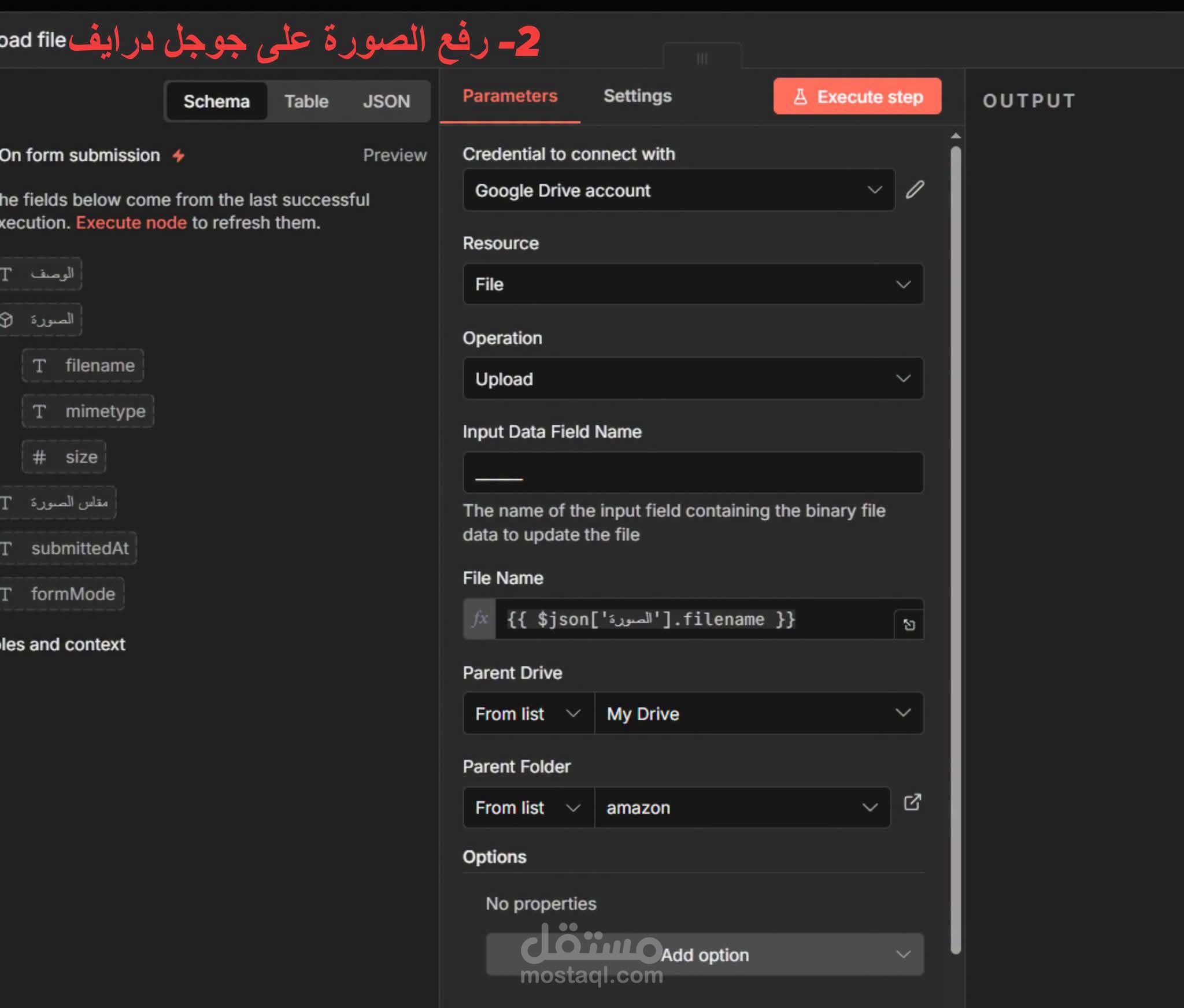Select the submittedAt schema field
The width and height of the screenshot is (1184, 1008).
point(68,548)
